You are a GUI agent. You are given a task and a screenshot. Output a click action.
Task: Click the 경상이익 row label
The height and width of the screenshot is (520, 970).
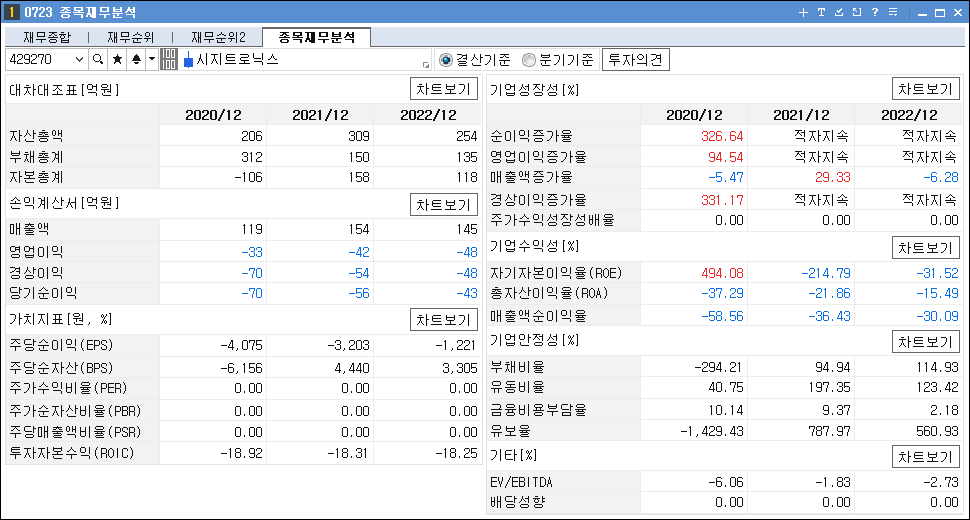[x=36, y=273]
